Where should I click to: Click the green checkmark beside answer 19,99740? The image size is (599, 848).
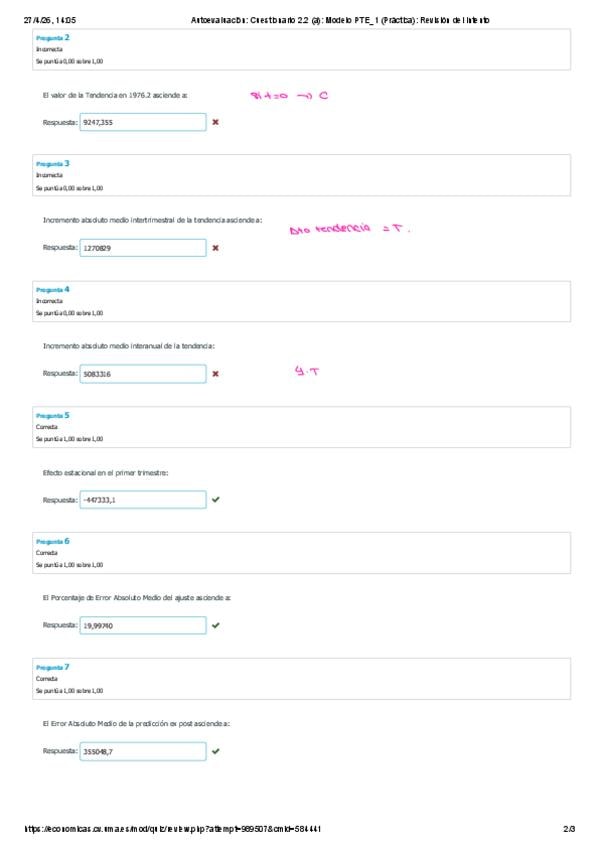tap(216, 625)
